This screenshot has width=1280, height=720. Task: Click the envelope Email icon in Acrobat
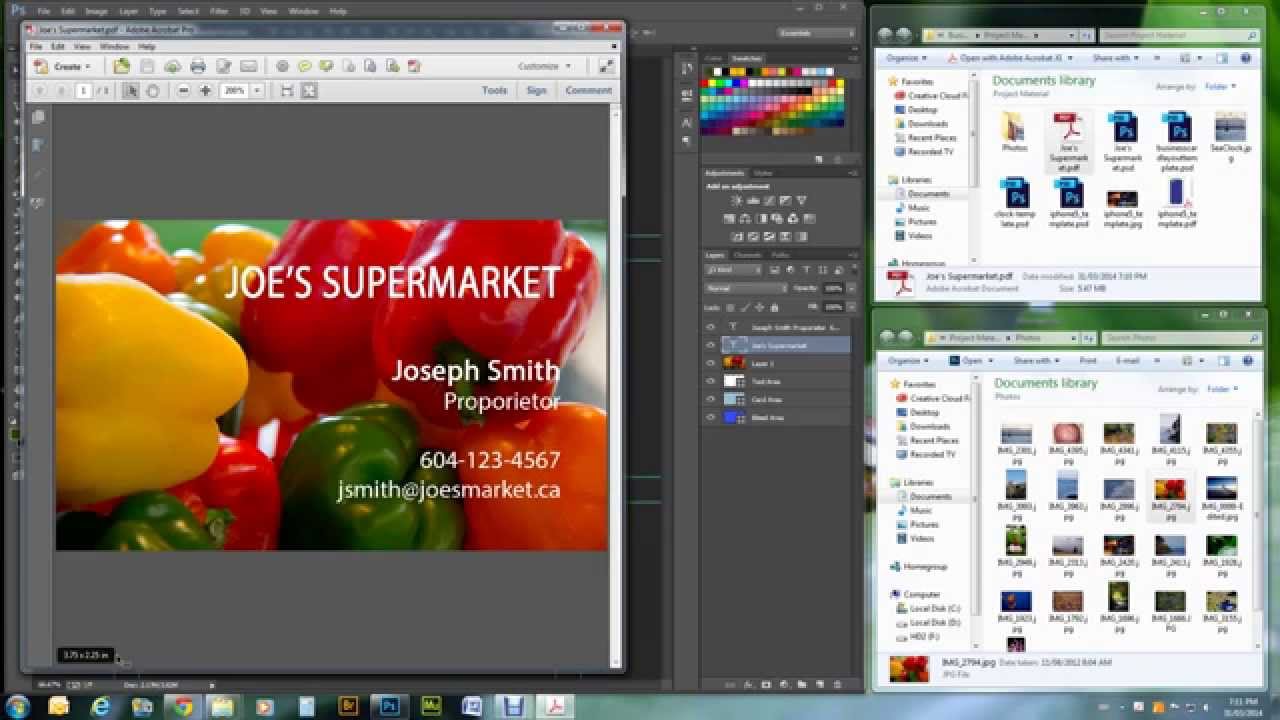point(249,66)
